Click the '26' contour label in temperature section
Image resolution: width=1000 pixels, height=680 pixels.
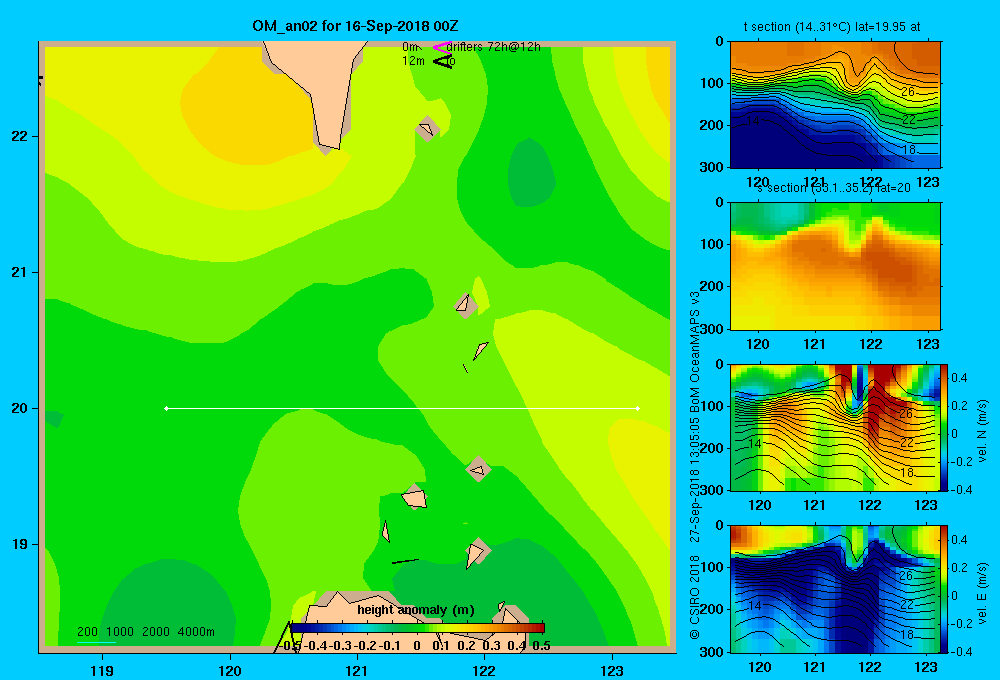pyautogui.click(x=908, y=92)
